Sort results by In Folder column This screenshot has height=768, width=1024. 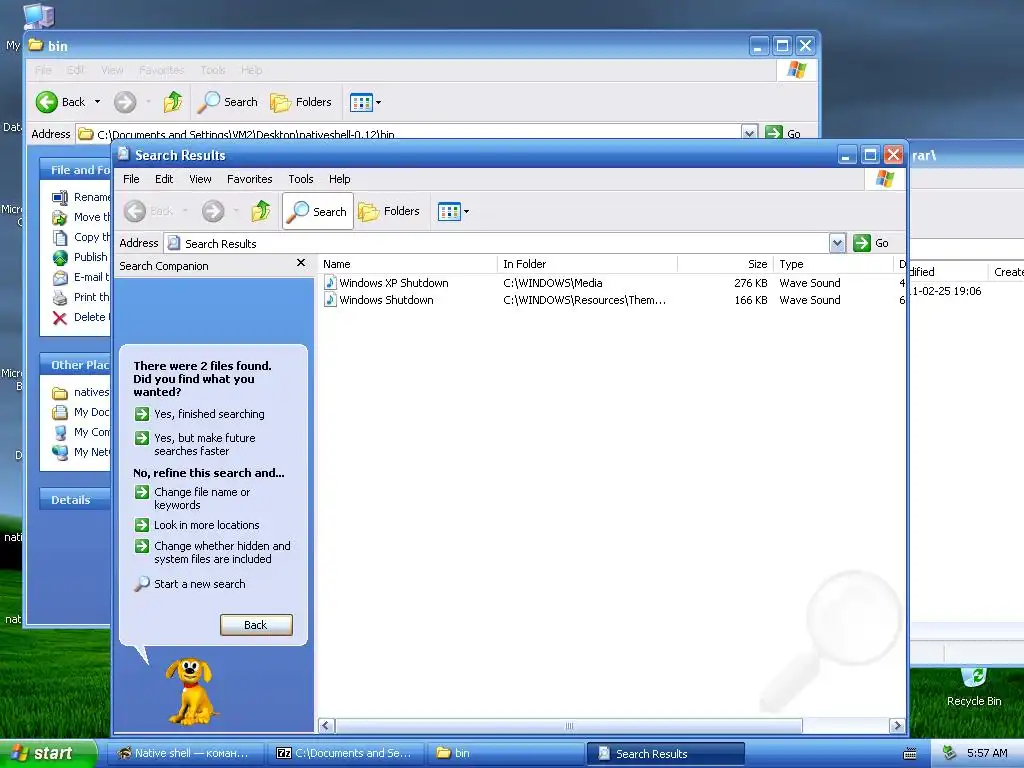tap(587, 264)
